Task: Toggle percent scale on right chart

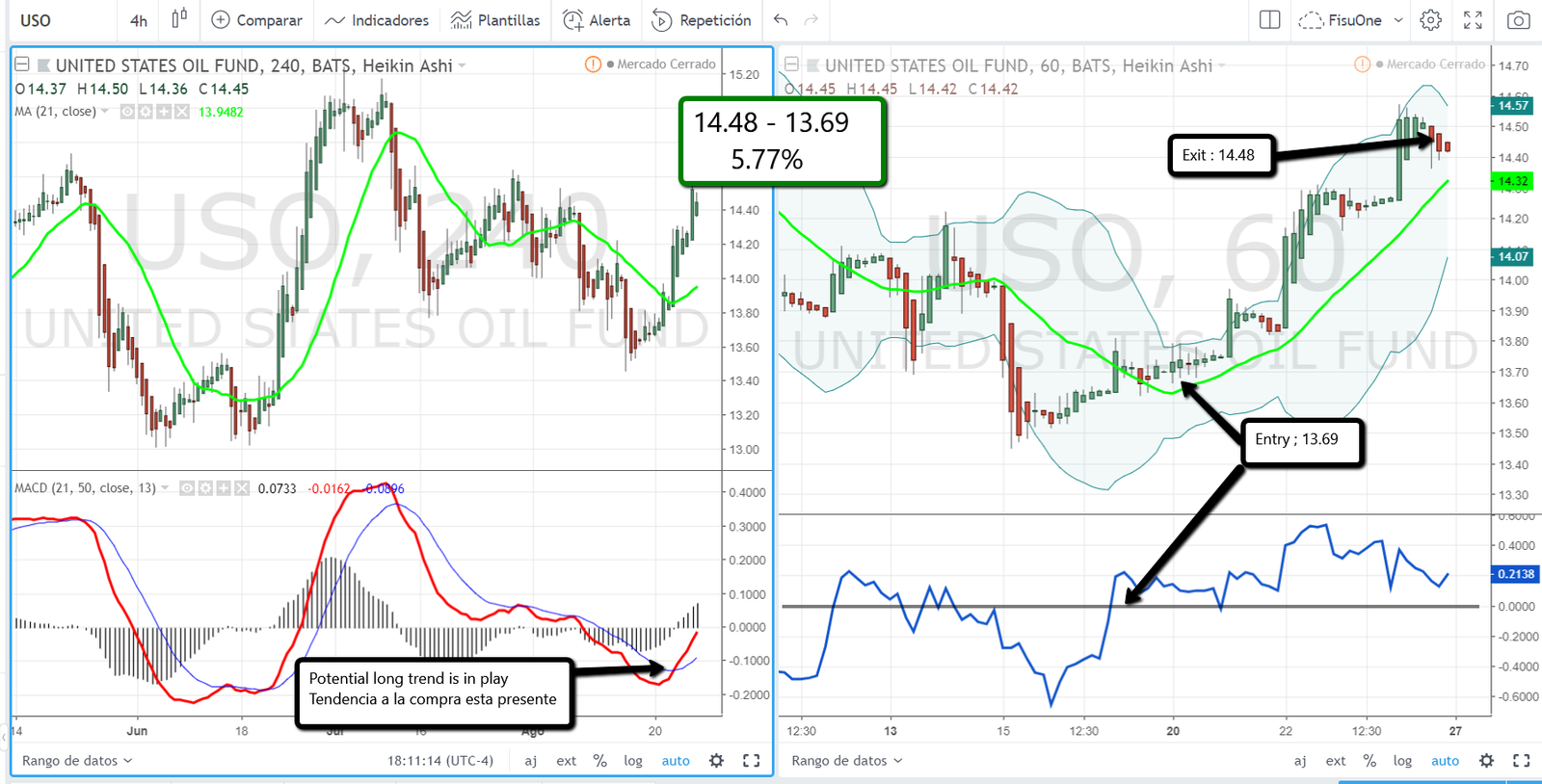Action: point(1369,761)
